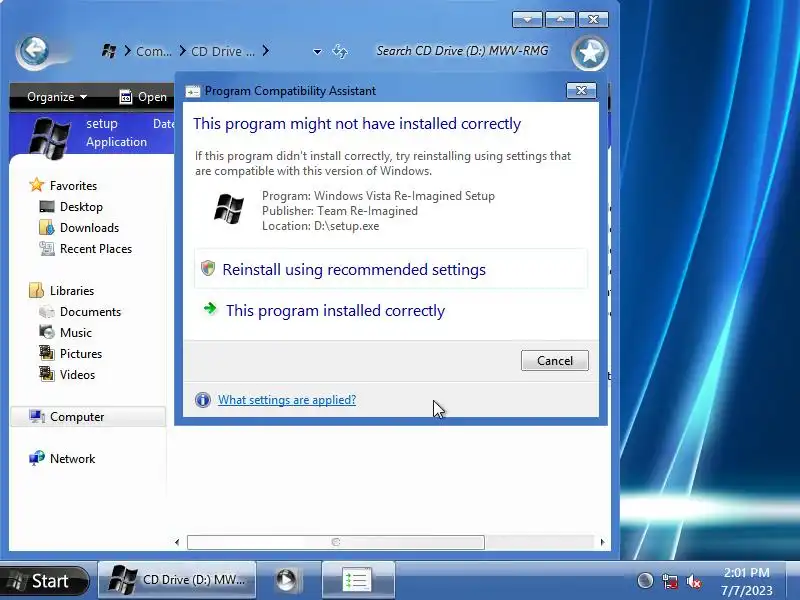The width and height of the screenshot is (800, 600).
Task: Open Documents library
Action: tap(90, 312)
